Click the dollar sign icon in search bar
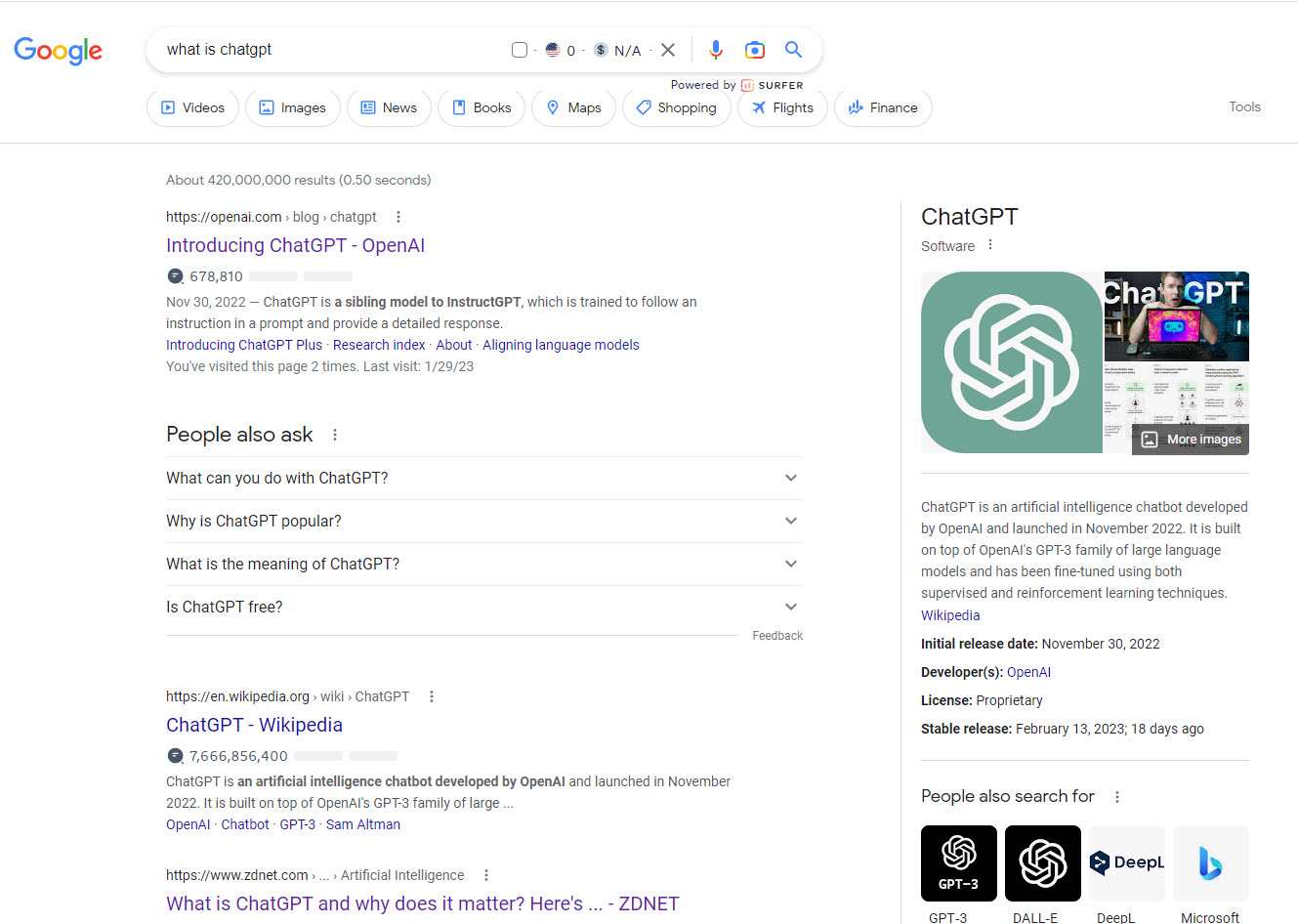The image size is (1298, 924). [x=601, y=50]
